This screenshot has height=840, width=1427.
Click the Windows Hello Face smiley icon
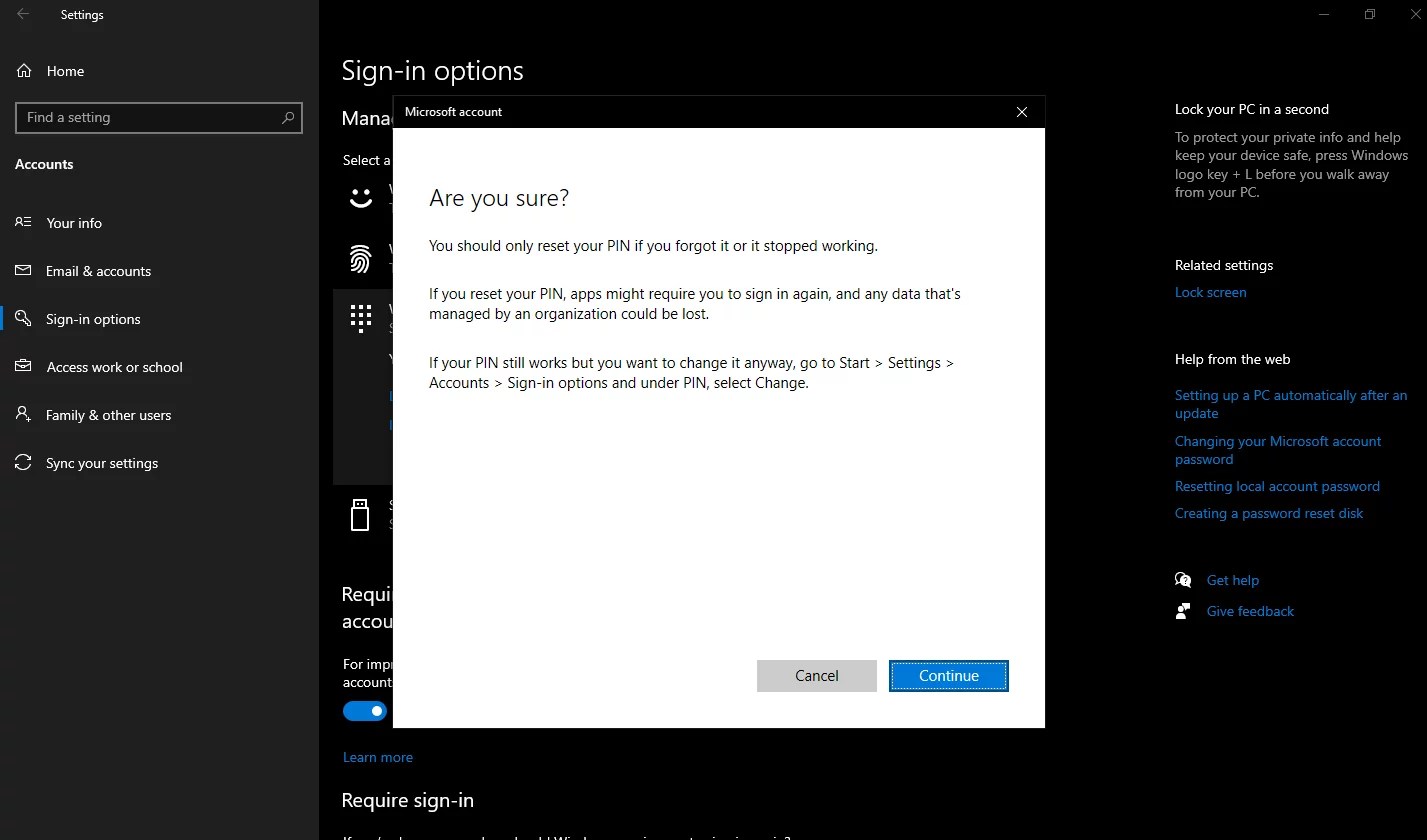[x=360, y=197]
